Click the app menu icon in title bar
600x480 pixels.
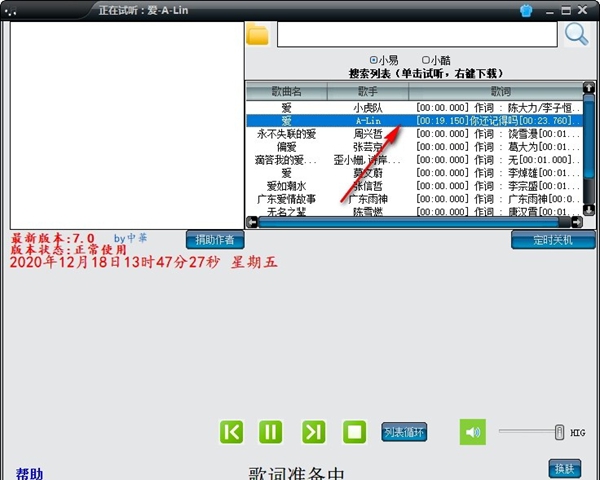point(10,11)
